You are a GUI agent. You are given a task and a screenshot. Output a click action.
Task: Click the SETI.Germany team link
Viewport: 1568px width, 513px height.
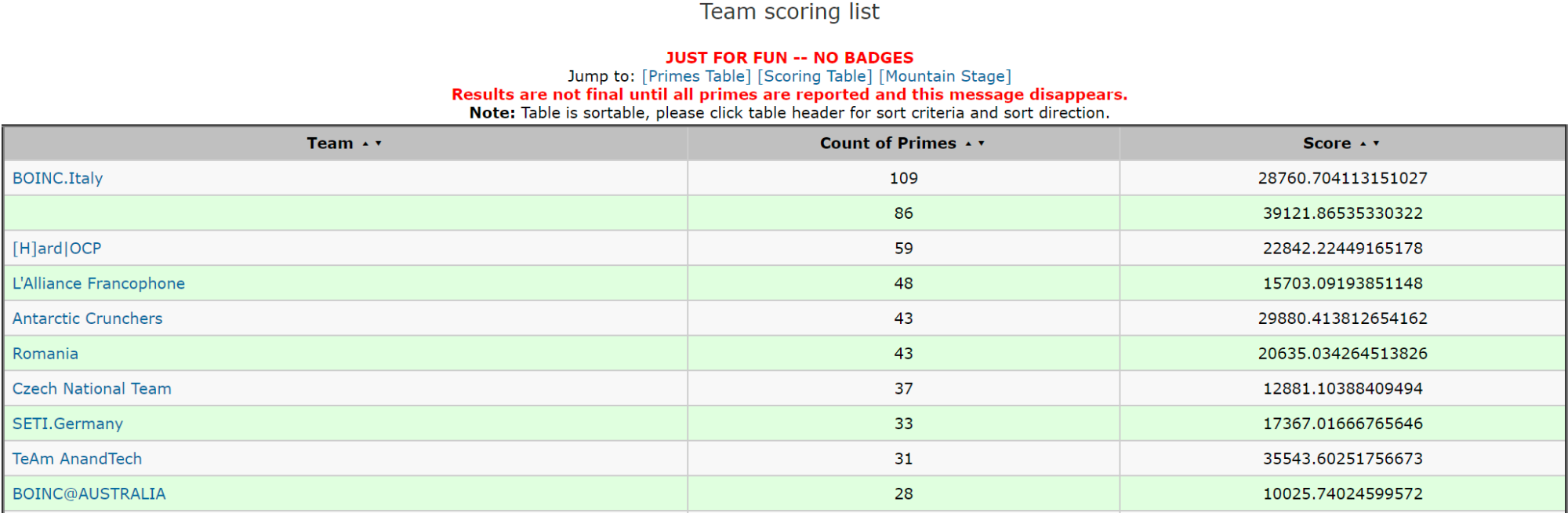(x=67, y=424)
